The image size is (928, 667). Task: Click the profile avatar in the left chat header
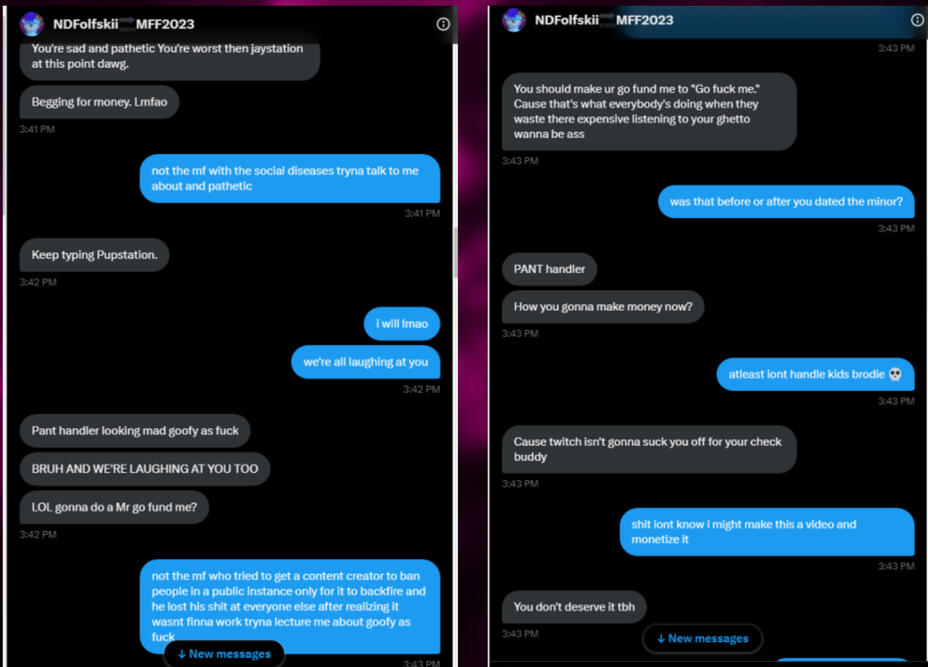click(x=32, y=24)
